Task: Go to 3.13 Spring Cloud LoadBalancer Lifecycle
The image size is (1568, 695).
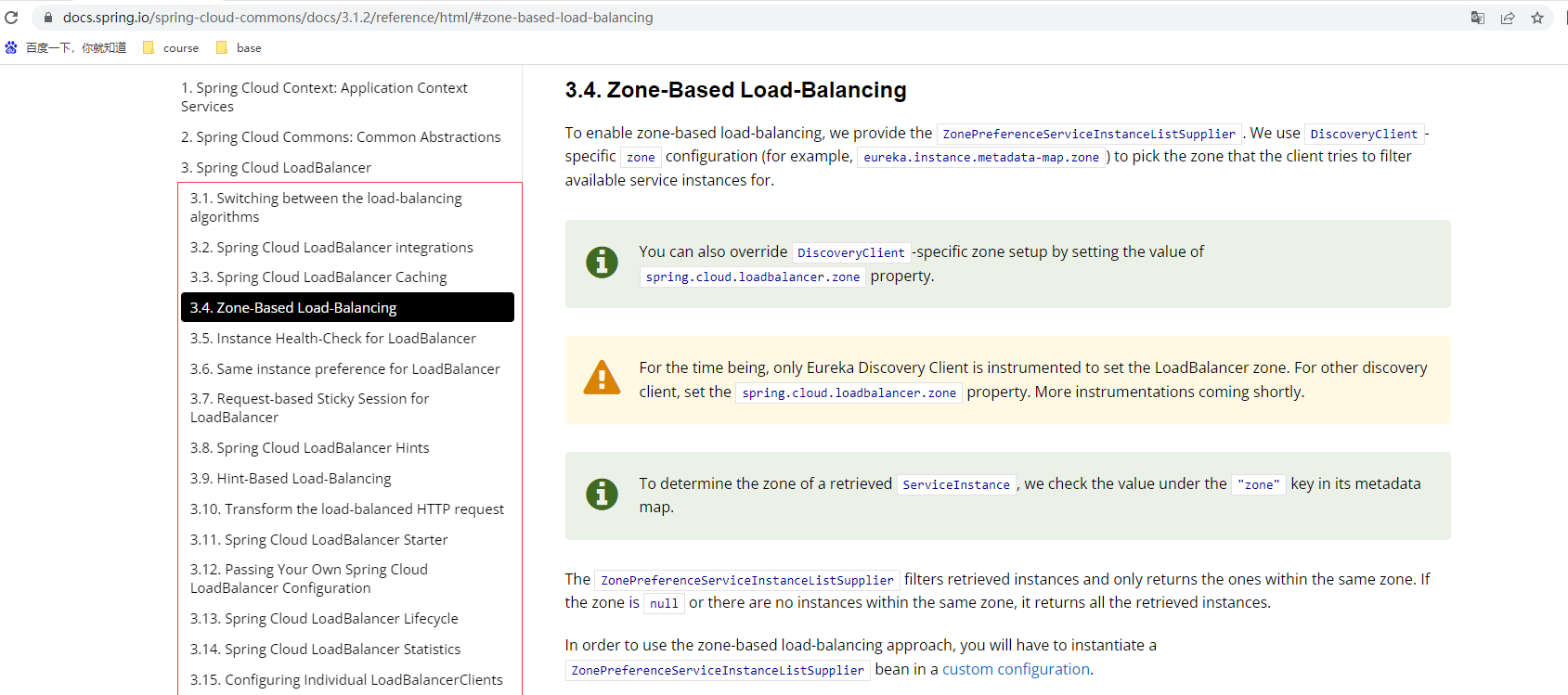Action: pos(324,619)
